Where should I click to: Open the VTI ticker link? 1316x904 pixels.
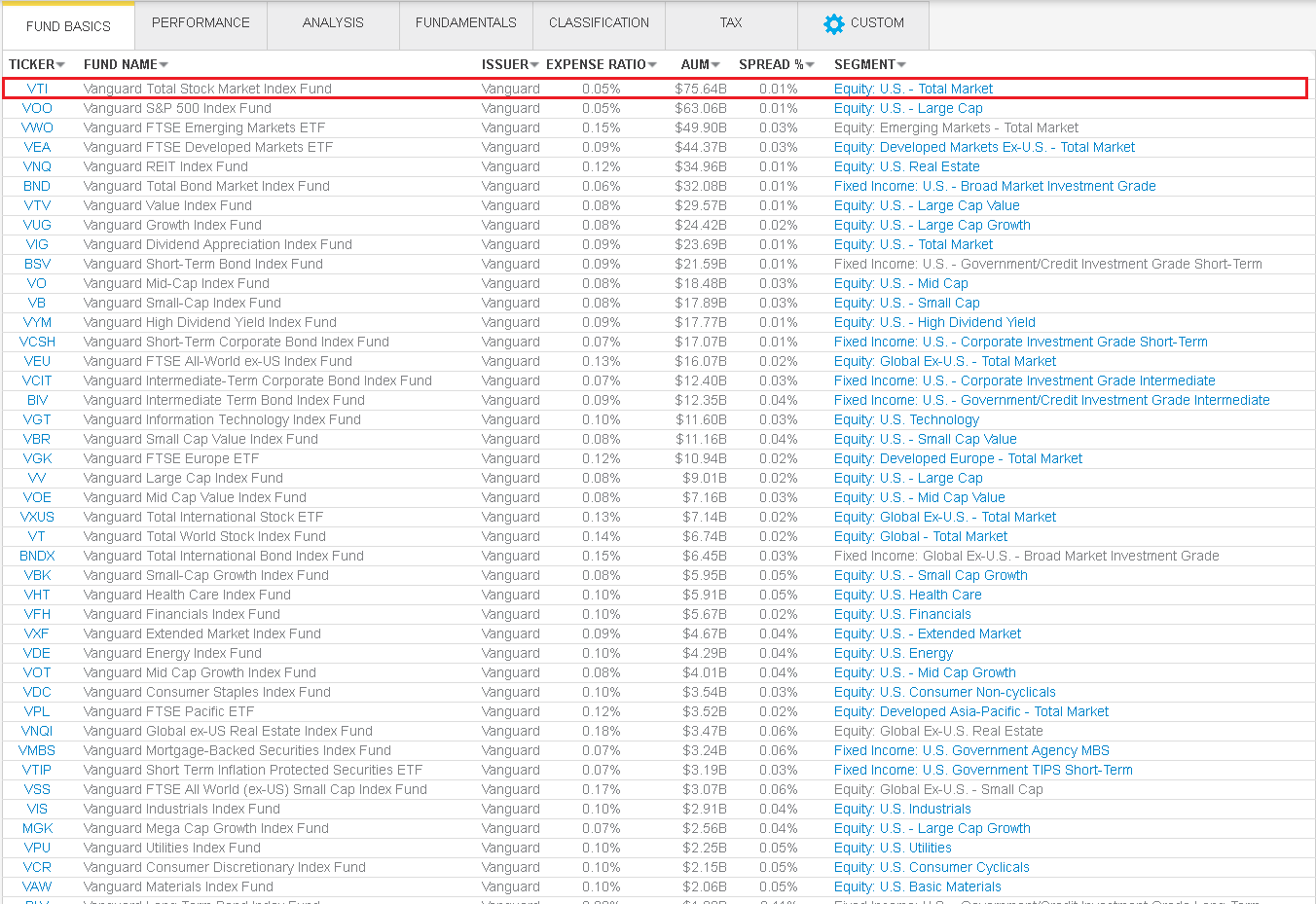(37, 89)
